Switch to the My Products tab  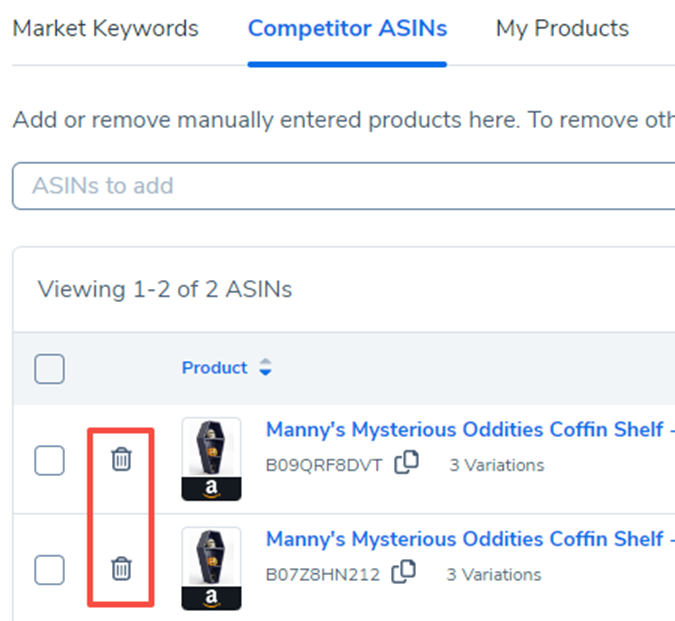(562, 28)
